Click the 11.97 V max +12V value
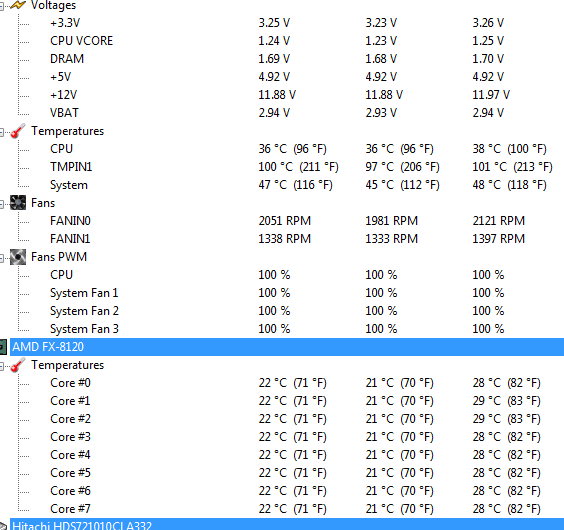 click(491, 95)
